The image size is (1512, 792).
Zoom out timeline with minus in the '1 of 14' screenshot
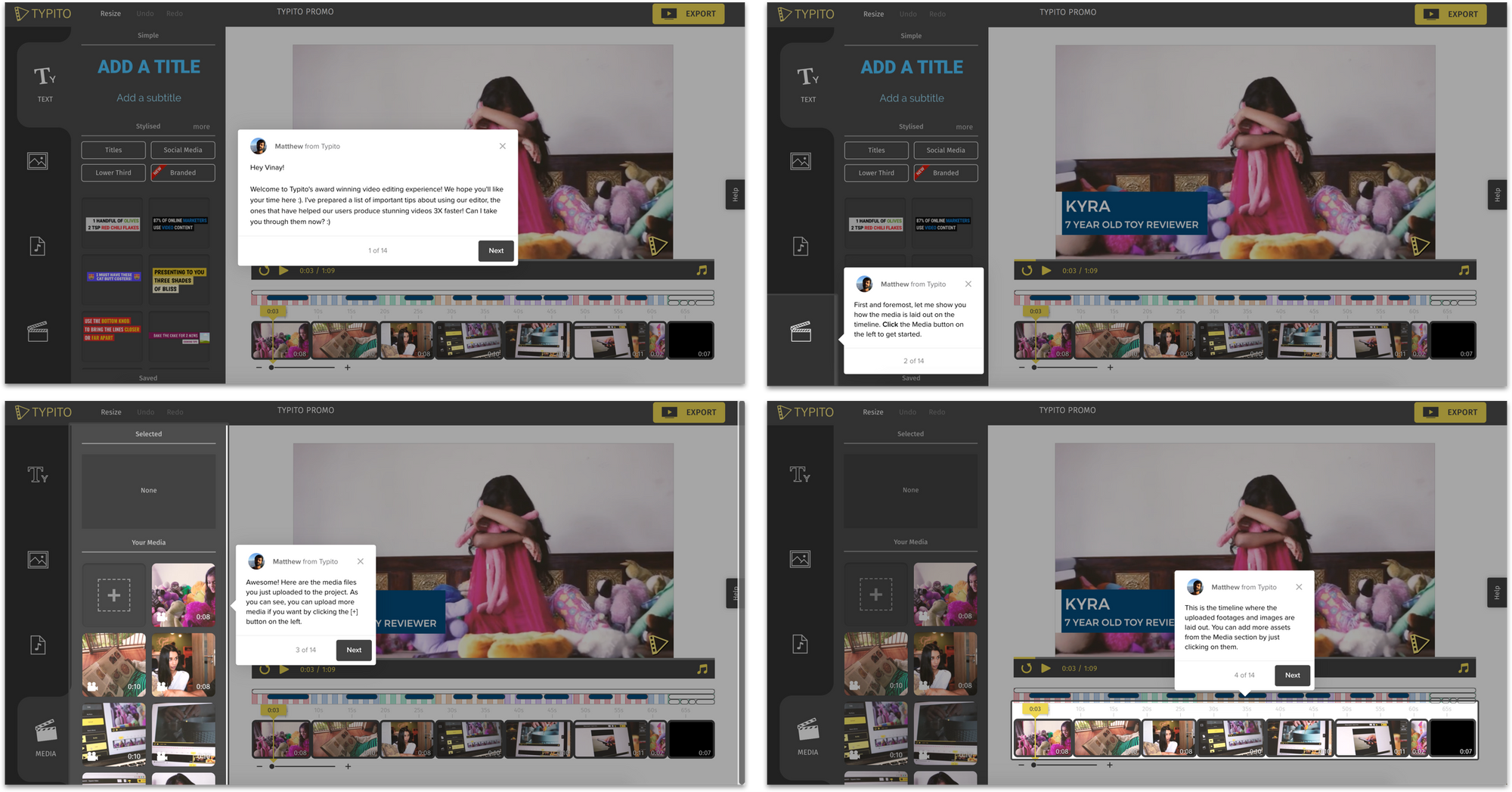259,367
